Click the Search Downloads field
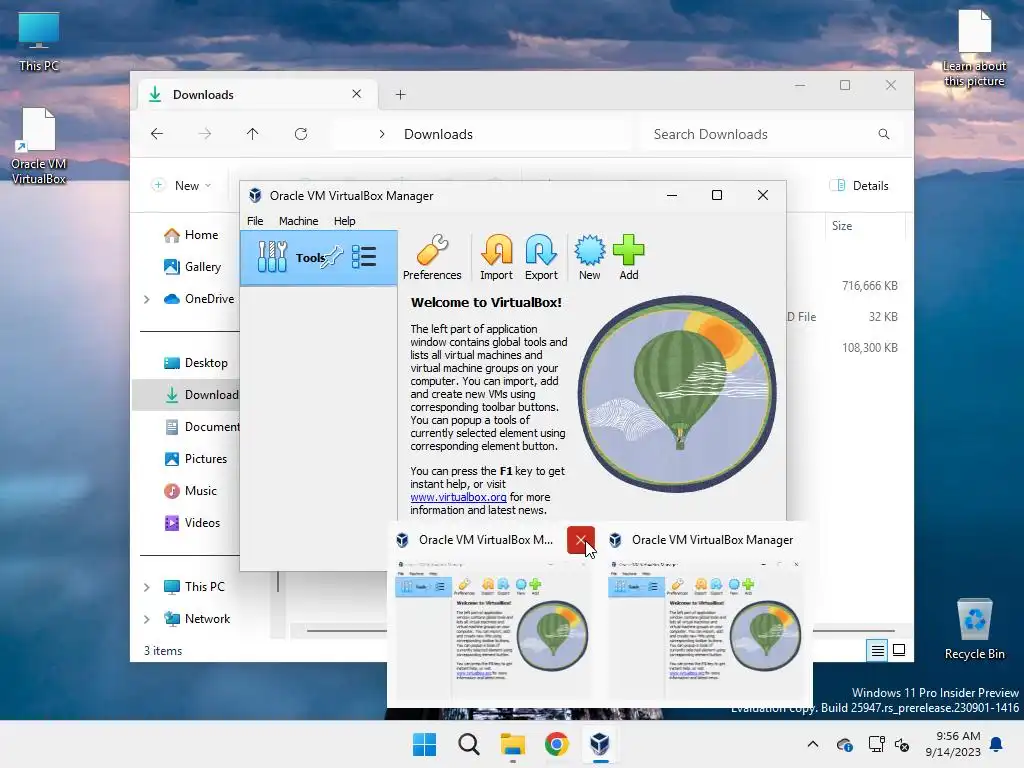The width and height of the screenshot is (1024, 768). [x=771, y=134]
